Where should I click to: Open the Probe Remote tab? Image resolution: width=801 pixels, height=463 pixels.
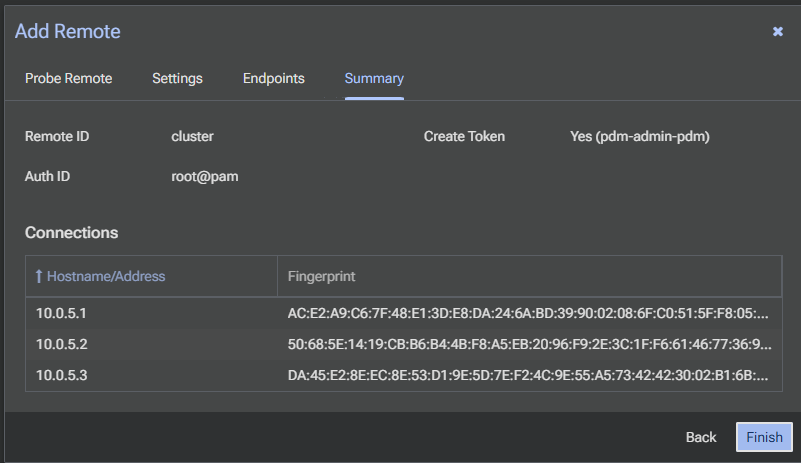click(68, 78)
